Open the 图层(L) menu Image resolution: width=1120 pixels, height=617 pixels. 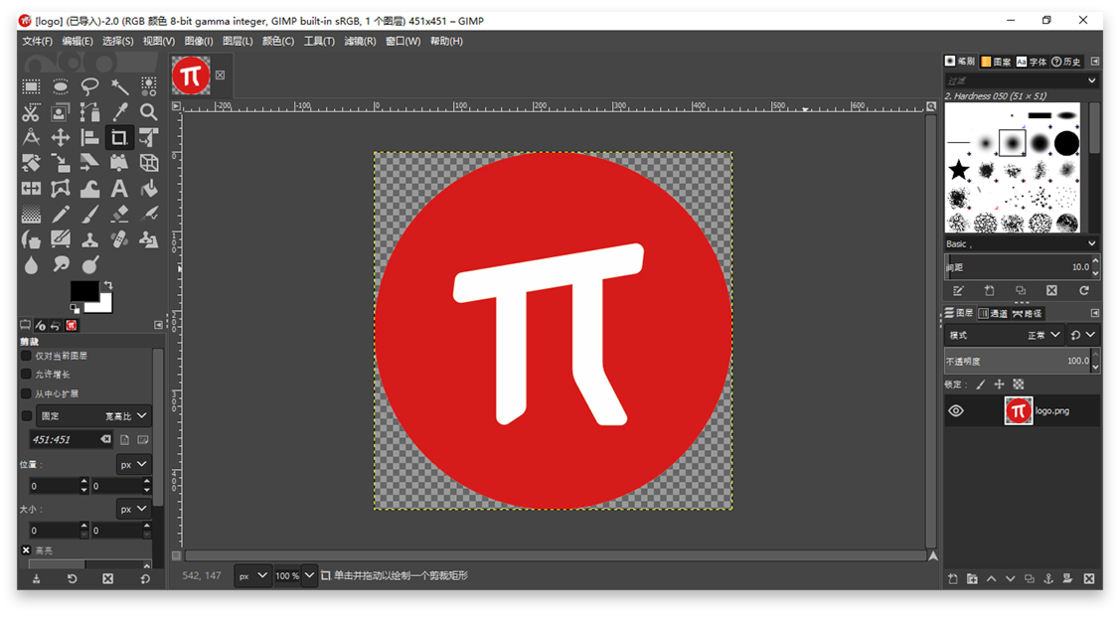pos(238,41)
